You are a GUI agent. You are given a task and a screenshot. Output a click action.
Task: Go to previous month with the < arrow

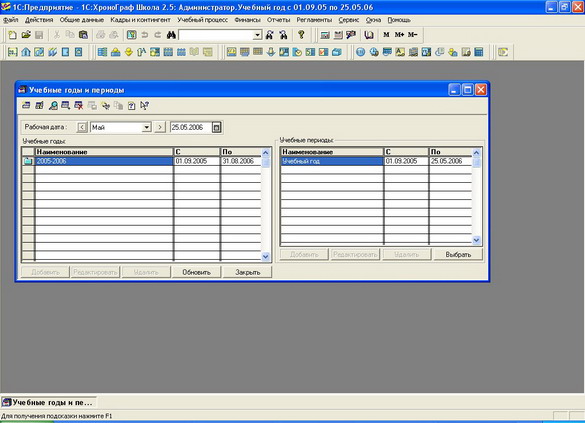[82, 128]
